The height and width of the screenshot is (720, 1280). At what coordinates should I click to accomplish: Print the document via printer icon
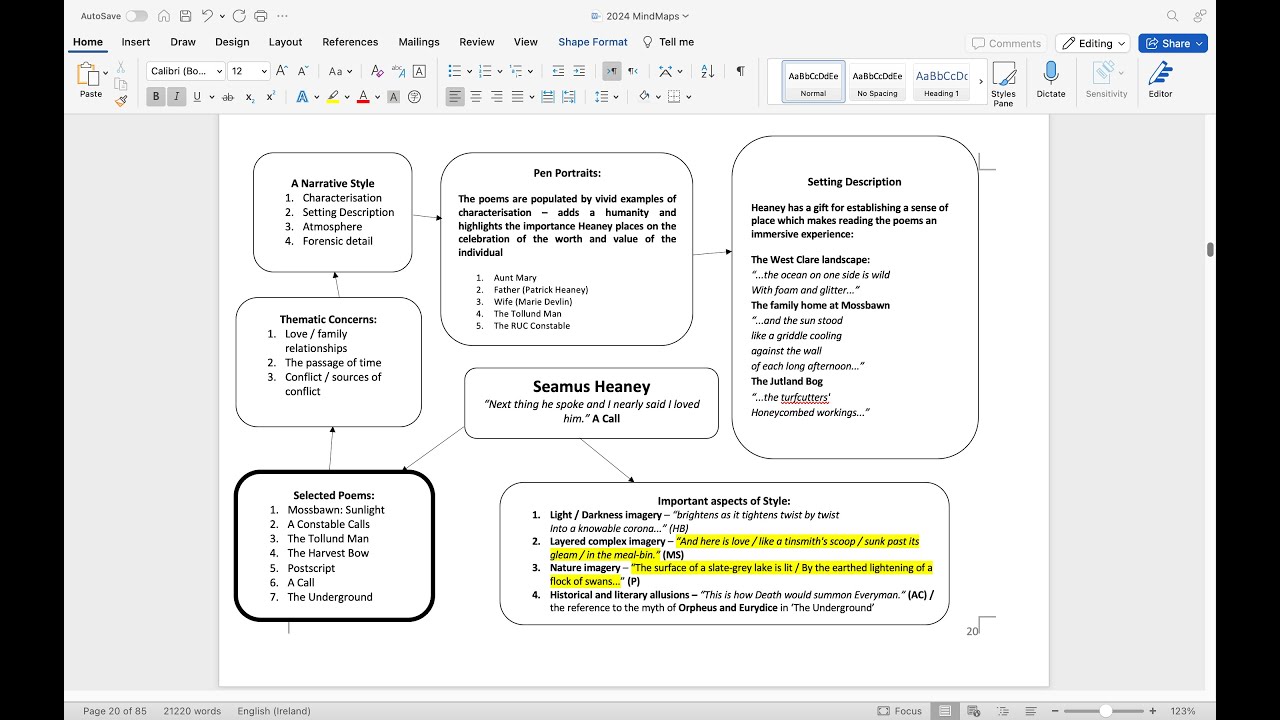pyautogui.click(x=261, y=16)
